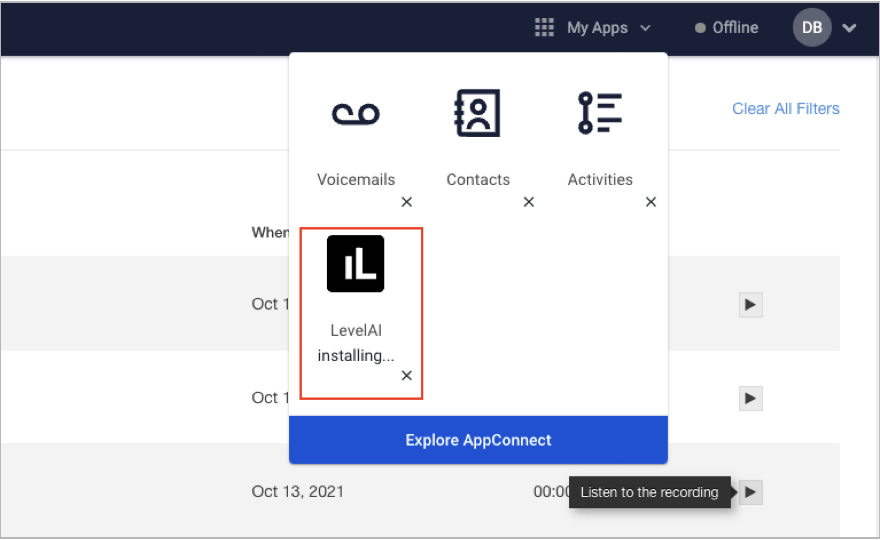Click the Offline status indicator
Viewport: 880px width, 540px height.
pyautogui.click(x=727, y=28)
